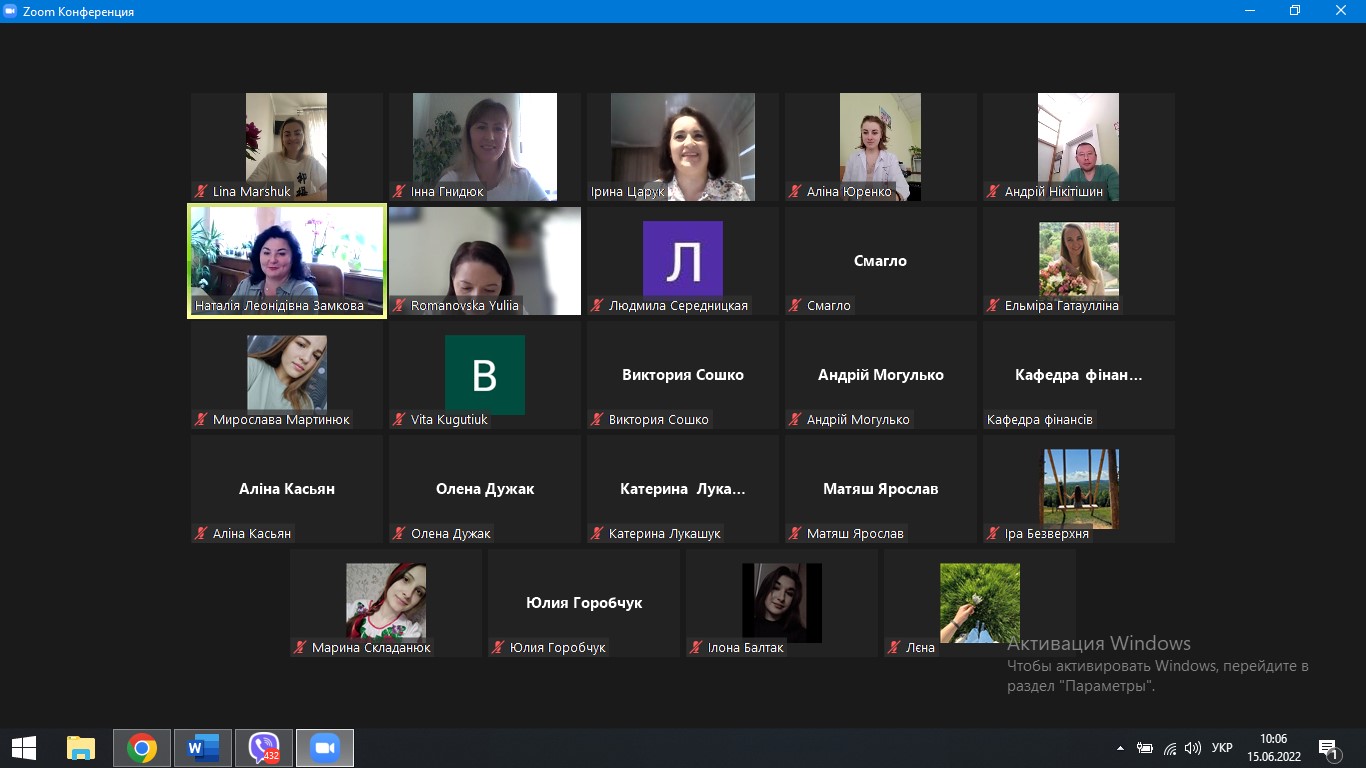This screenshot has width=1366, height=768.
Task: Click muted mic icon on Lina Marshuk tile
Action: (x=201, y=191)
